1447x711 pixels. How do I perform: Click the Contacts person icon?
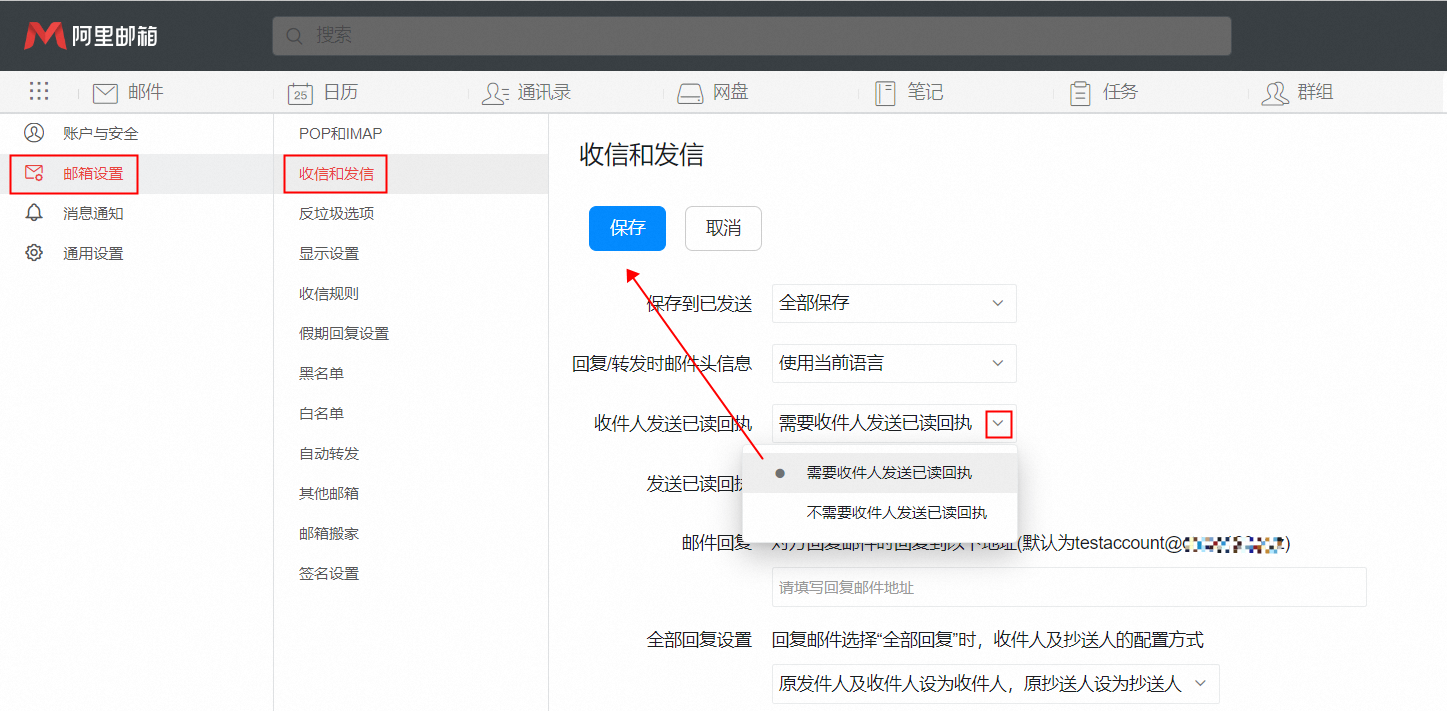coord(494,93)
